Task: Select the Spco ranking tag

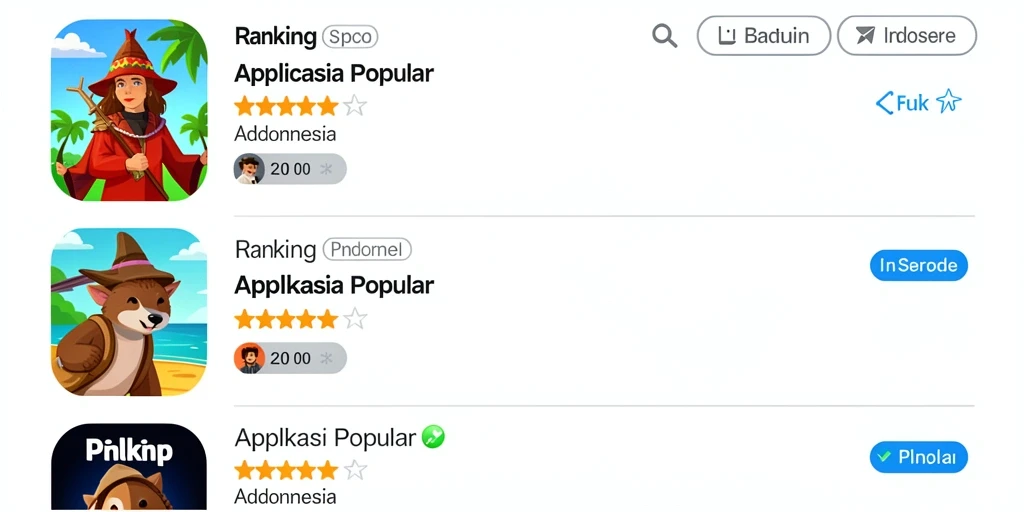Action: 350,37
